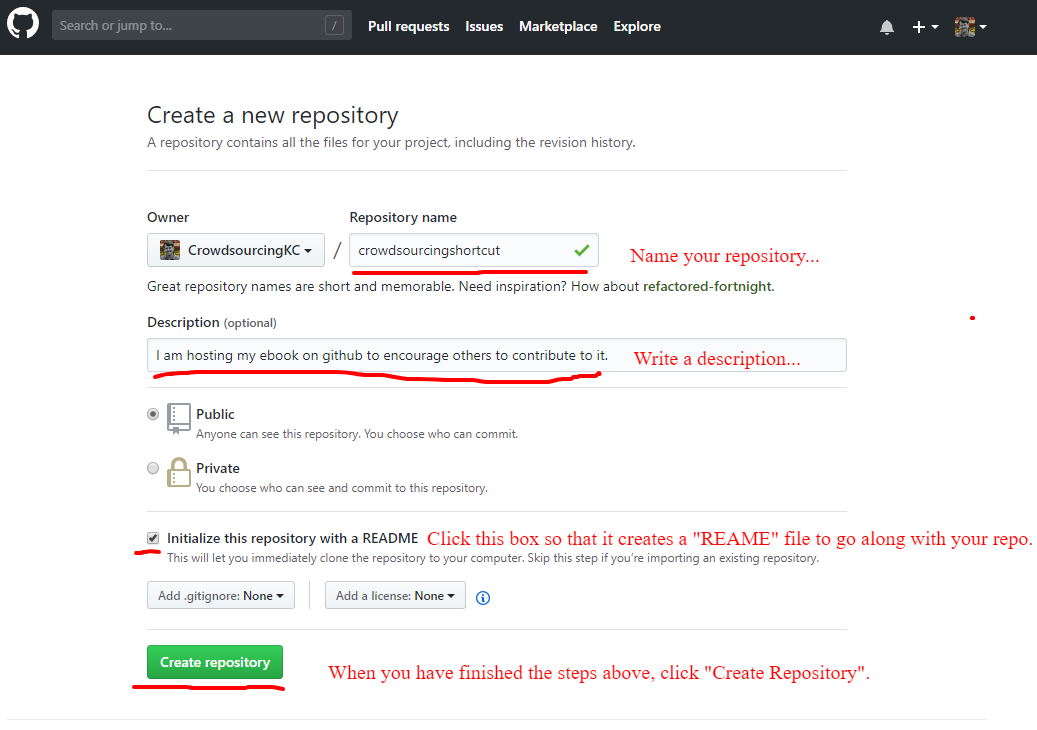Screen dimensions: 1037x730
Task: Focus the Search or jump to field
Action: click(x=202, y=26)
